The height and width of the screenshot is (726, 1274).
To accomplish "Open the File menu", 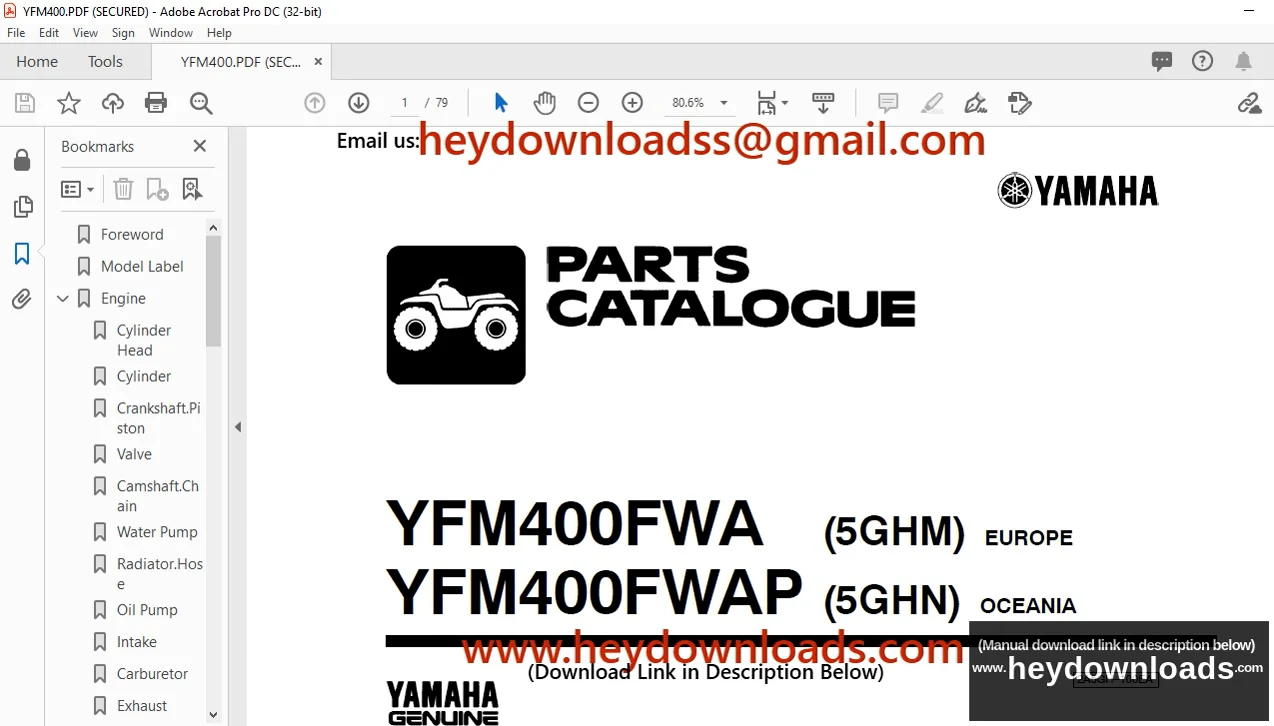I will [x=16, y=32].
